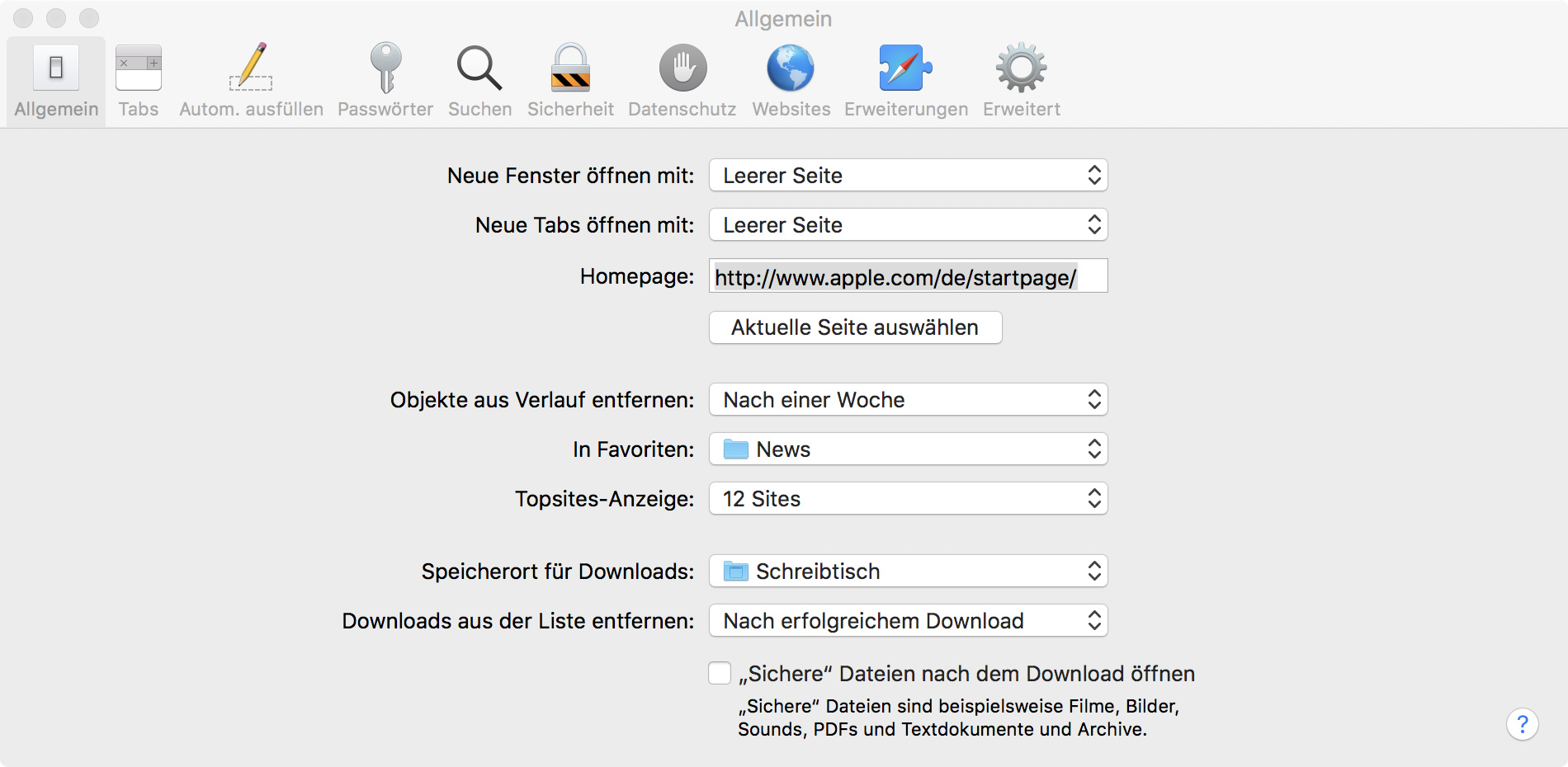Image resolution: width=1568 pixels, height=767 pixels.
Task: Switch to Sicherheit lock icon pane
Action: point(570,81)
